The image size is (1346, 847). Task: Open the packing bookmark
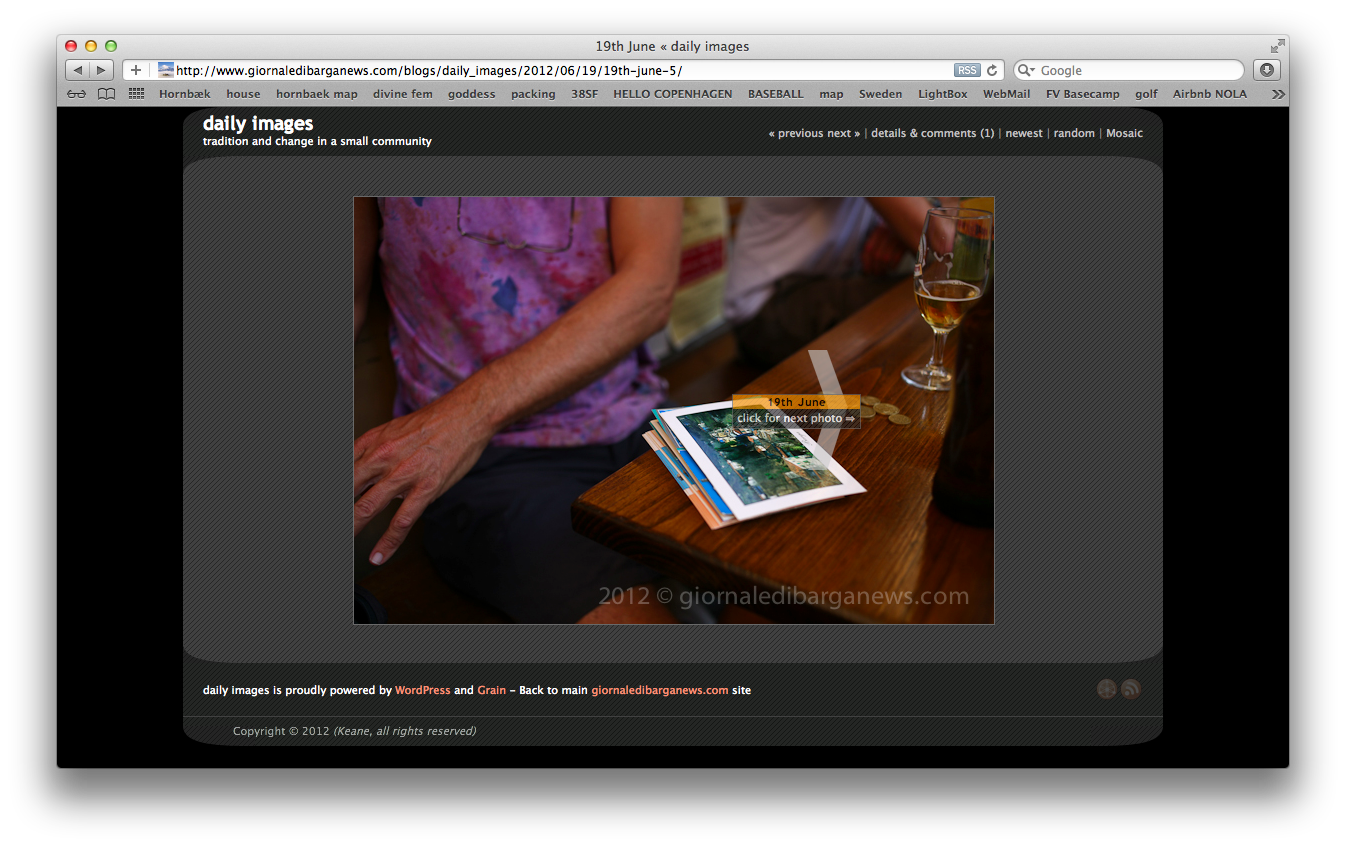pyautogui.click(x=533, y=94)
